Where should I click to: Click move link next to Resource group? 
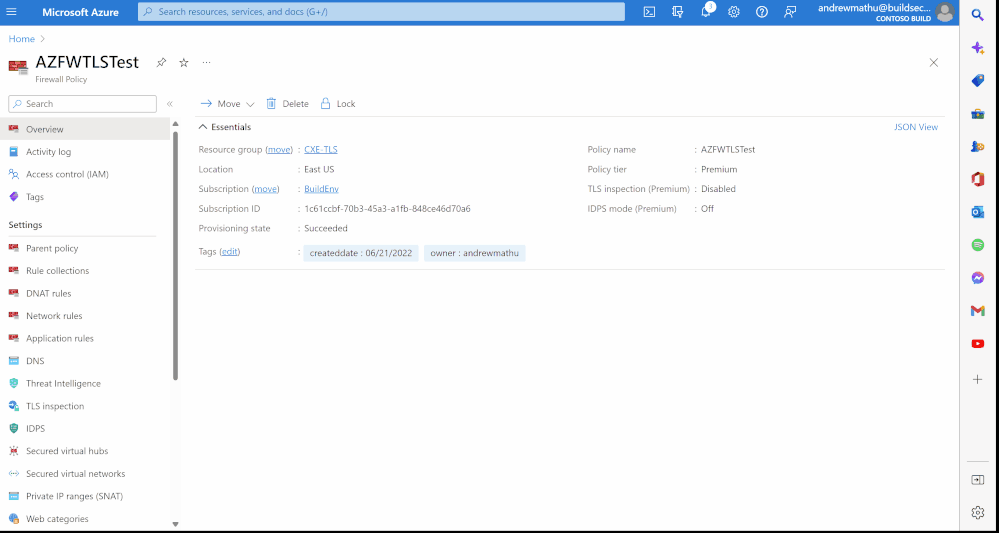(x=278, y=150)
